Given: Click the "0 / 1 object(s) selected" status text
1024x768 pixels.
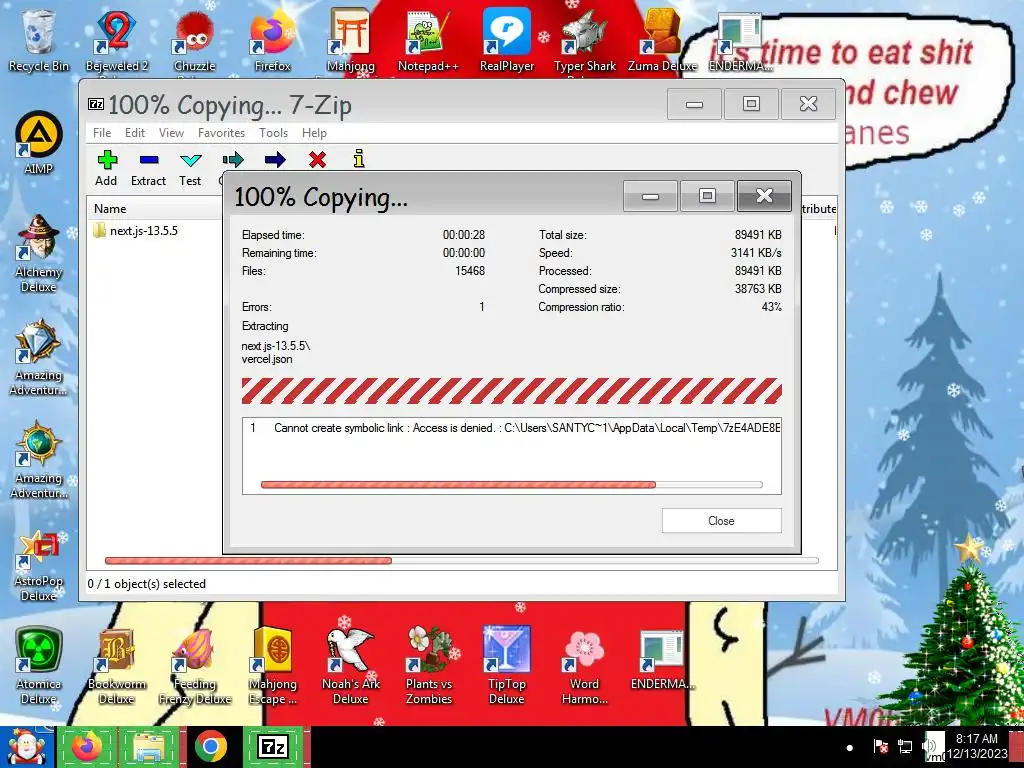Looking at the screenshot, I should 147,584.
